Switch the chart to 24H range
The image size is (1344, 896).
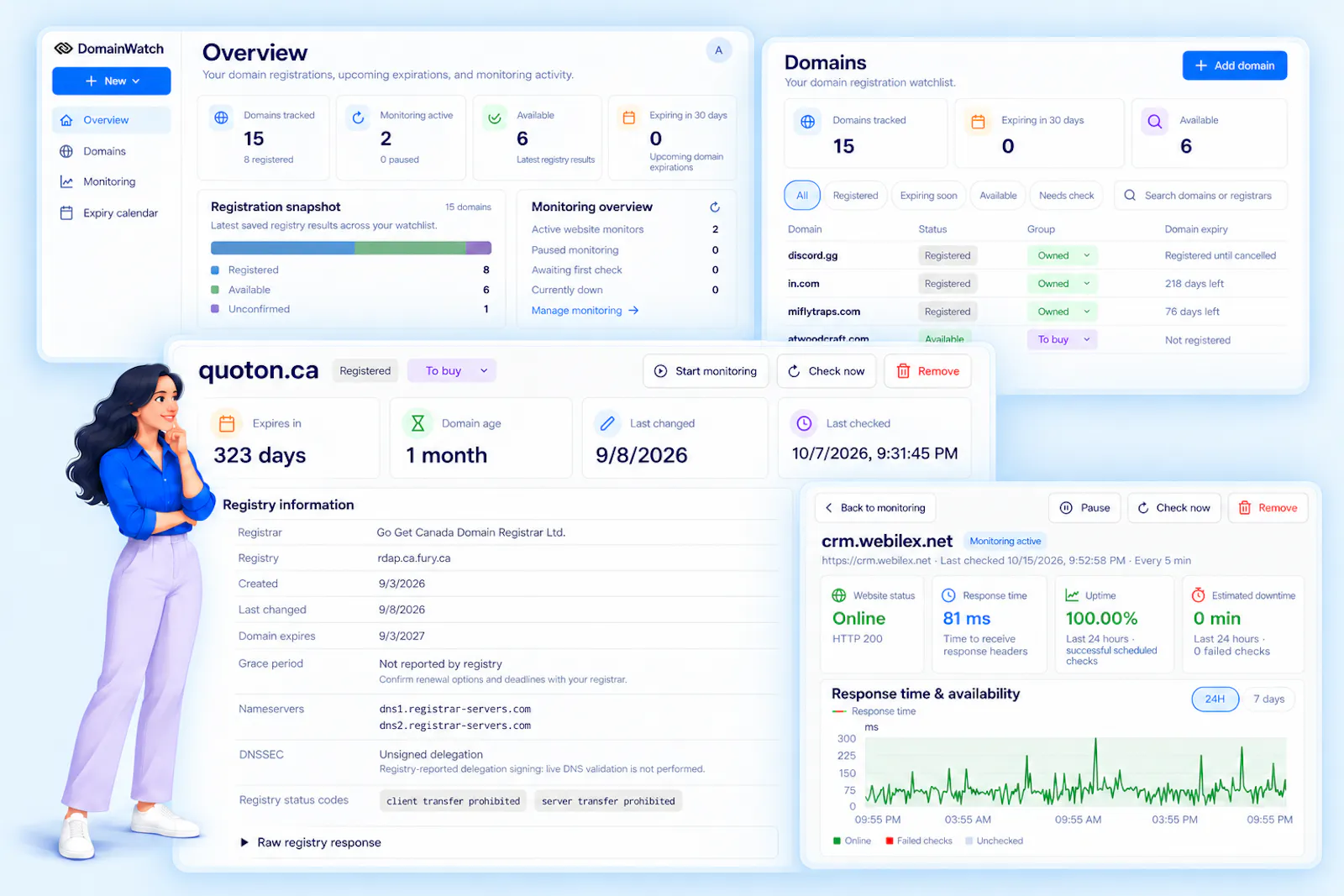[1215, 699]
